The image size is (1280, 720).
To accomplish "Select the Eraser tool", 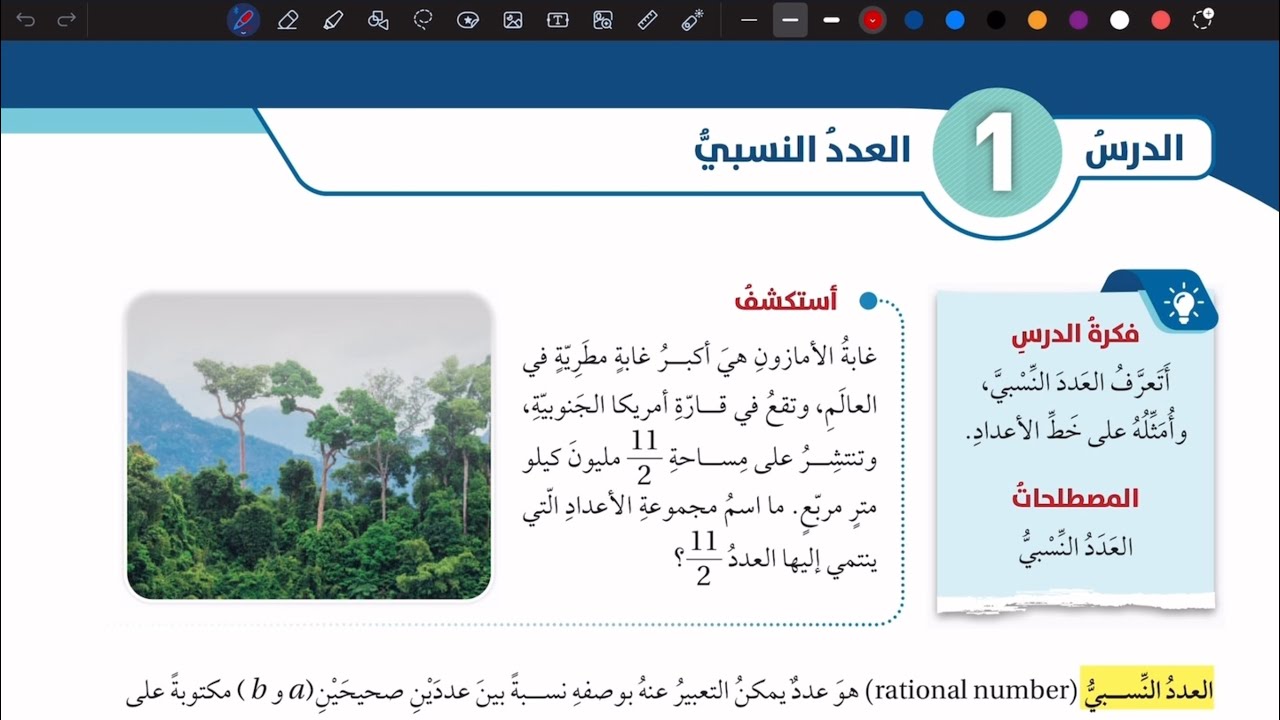I will [x=288, y=20].
